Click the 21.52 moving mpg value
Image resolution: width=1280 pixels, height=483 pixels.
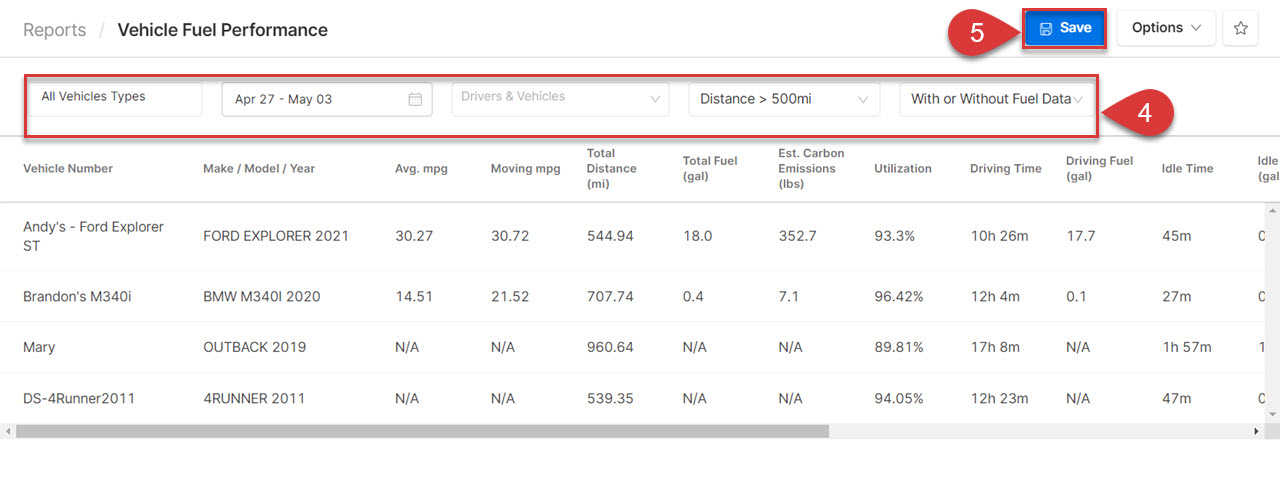[x=510, y=296]
